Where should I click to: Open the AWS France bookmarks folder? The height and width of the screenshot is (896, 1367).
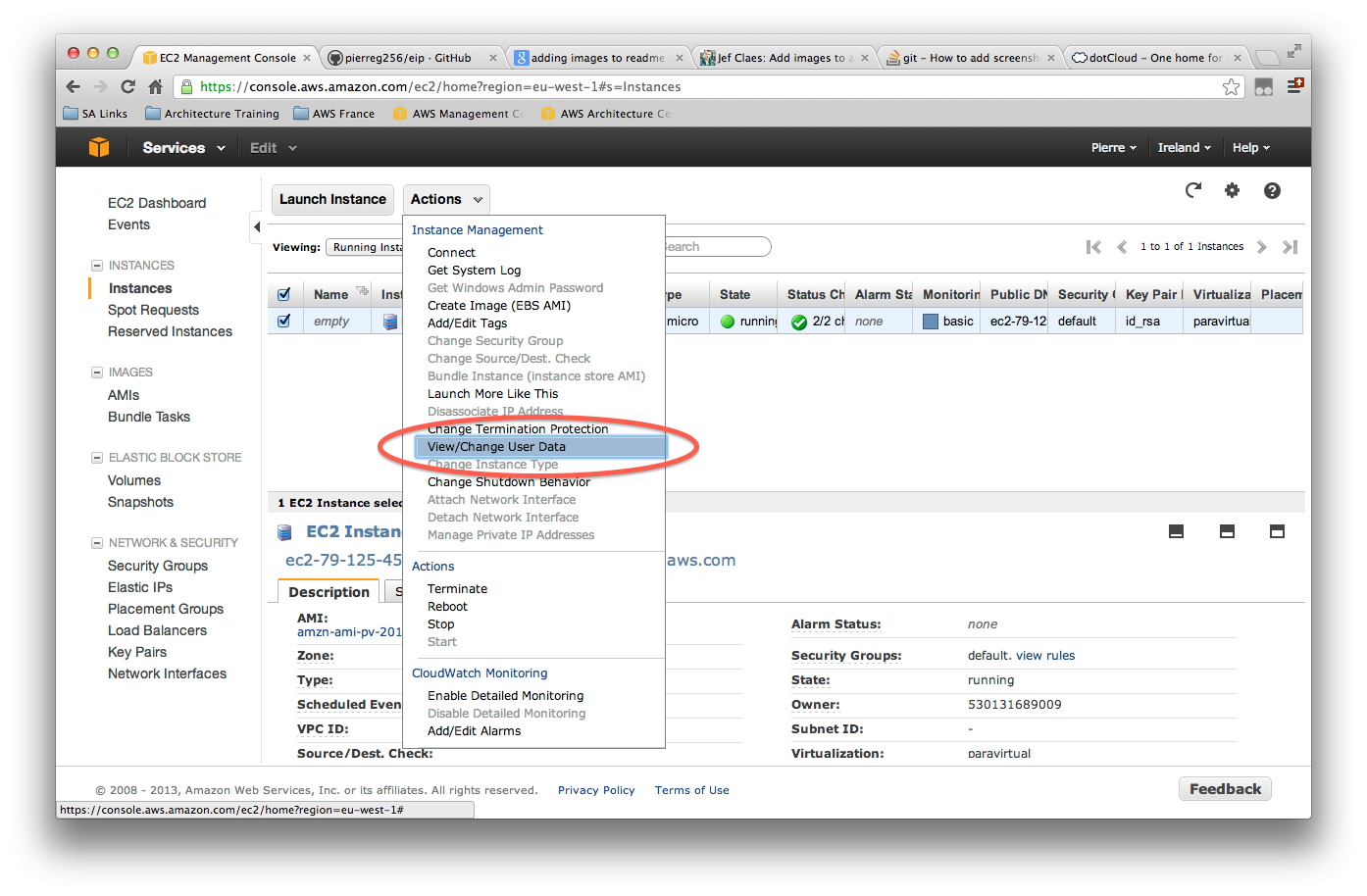[x=333, y=114]
